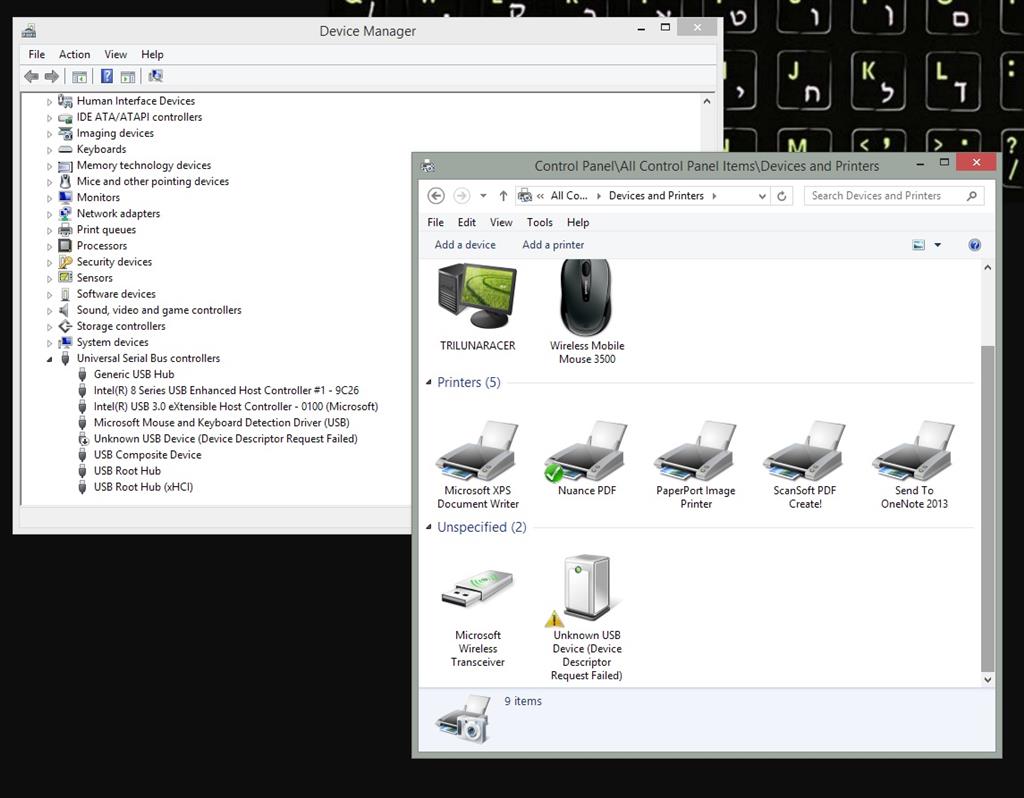Select Unknown USB Device in Device Manager tree
Viewport: 1024px width, 798px height.
click(x=225, y=439)
